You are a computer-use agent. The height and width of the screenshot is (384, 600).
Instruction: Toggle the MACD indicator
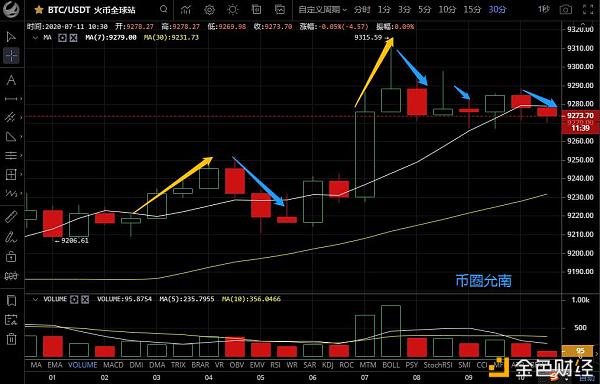(x=113, y=365)
